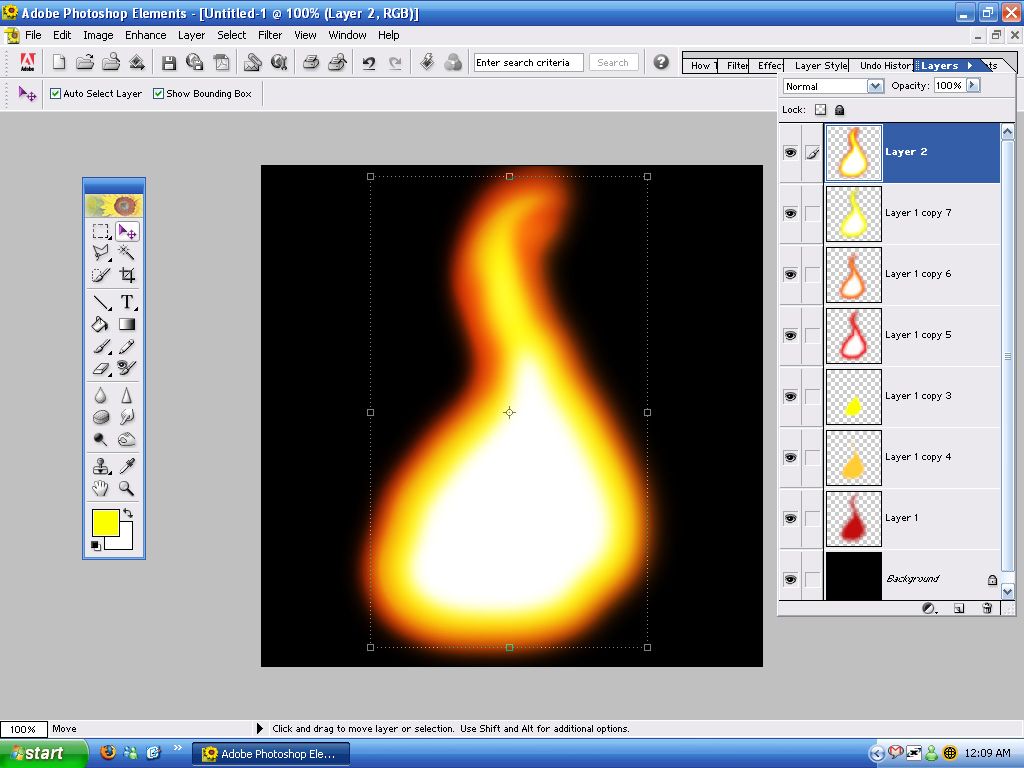The height and width of the screenshot is (768, 1024).
Task: Open the Enhance menu
Action: tap(145, 35)
